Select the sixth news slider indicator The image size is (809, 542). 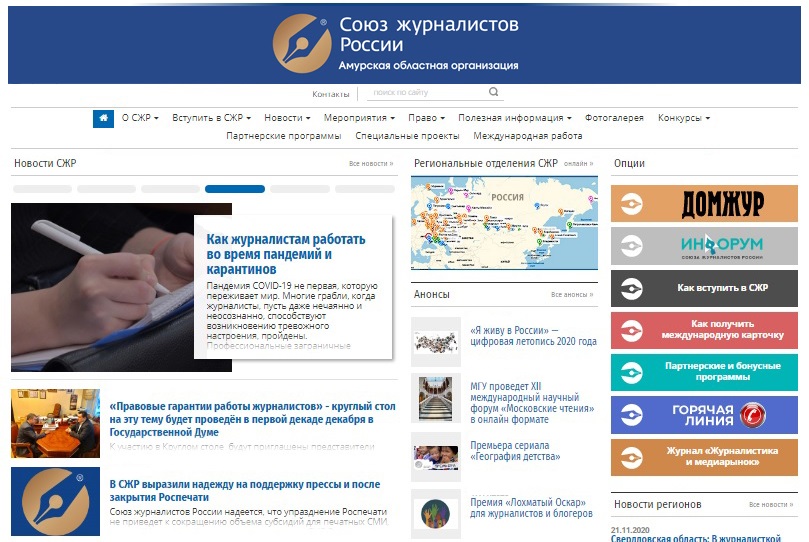(365, 189)
